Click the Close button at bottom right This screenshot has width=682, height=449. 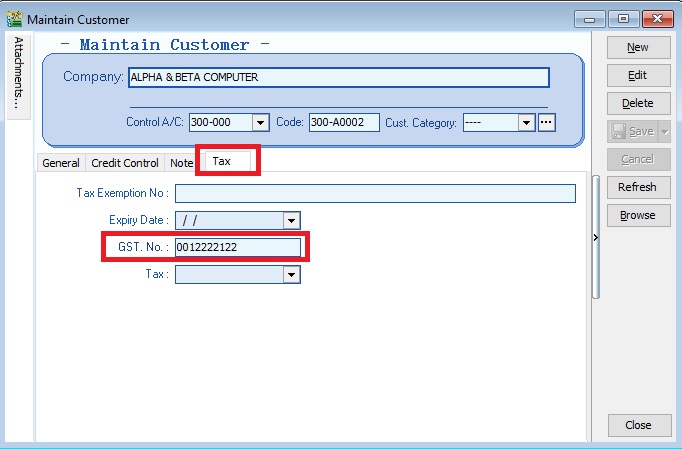click(x=637, y=425)
